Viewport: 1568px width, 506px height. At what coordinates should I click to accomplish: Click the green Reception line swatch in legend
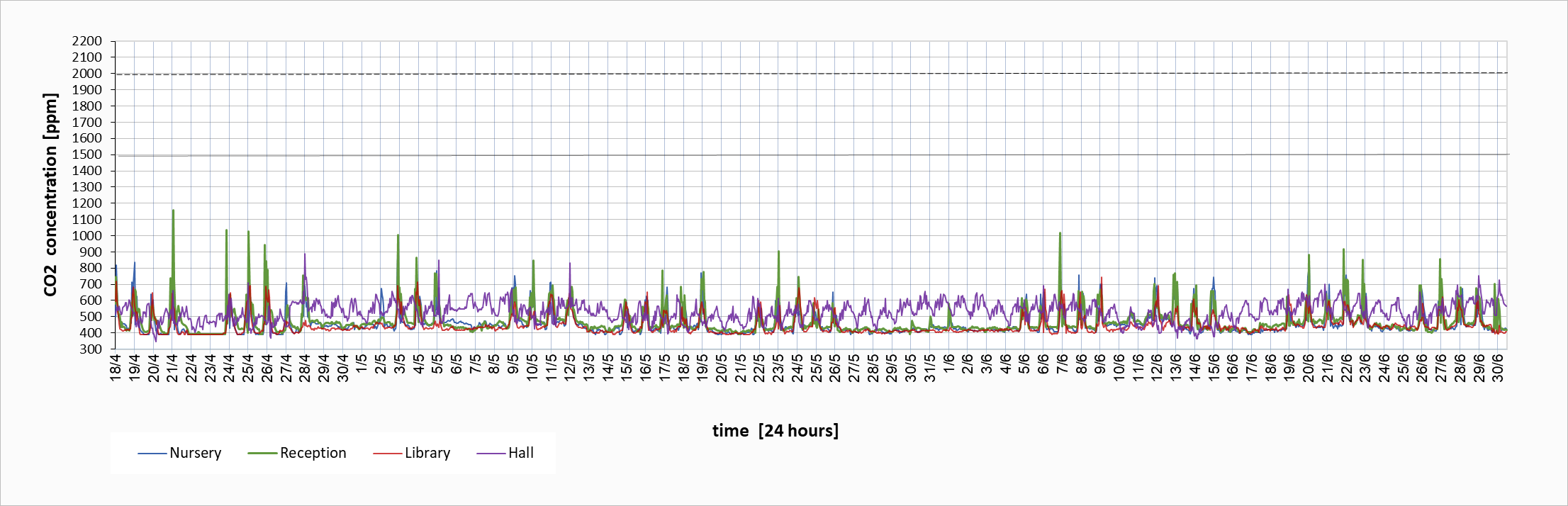point(262,454)
